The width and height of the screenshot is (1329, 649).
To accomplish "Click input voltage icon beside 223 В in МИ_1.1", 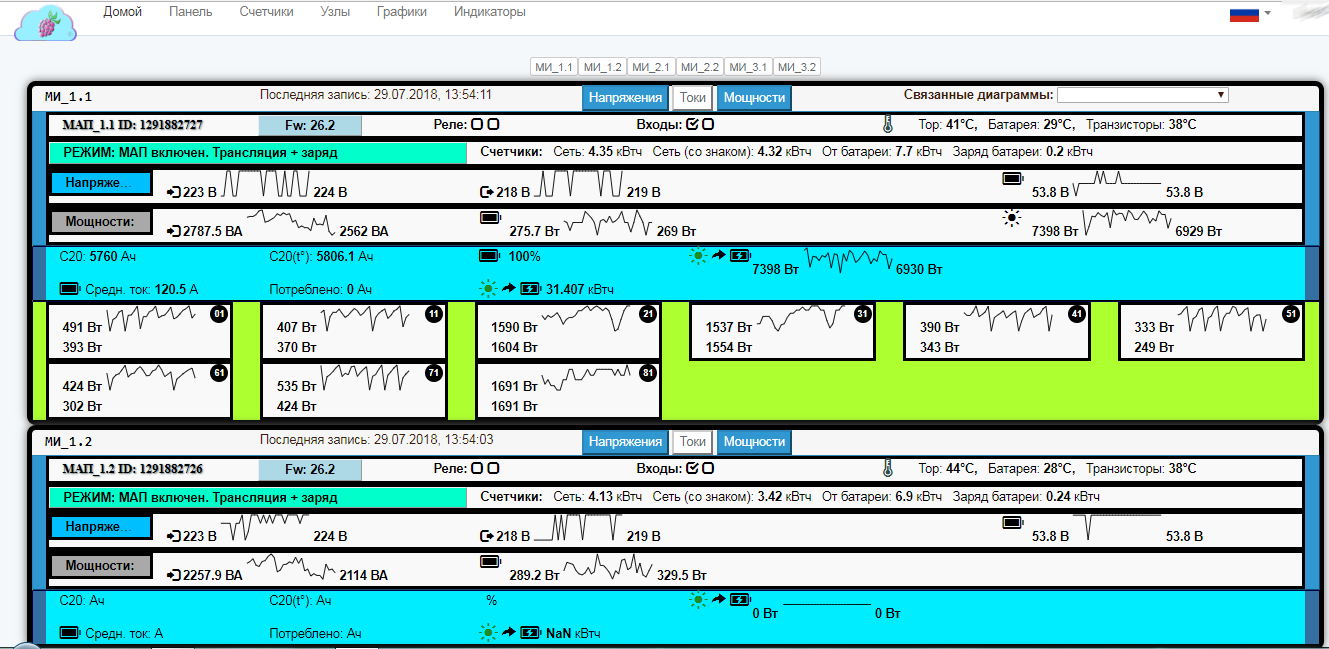I will point(174,192).
